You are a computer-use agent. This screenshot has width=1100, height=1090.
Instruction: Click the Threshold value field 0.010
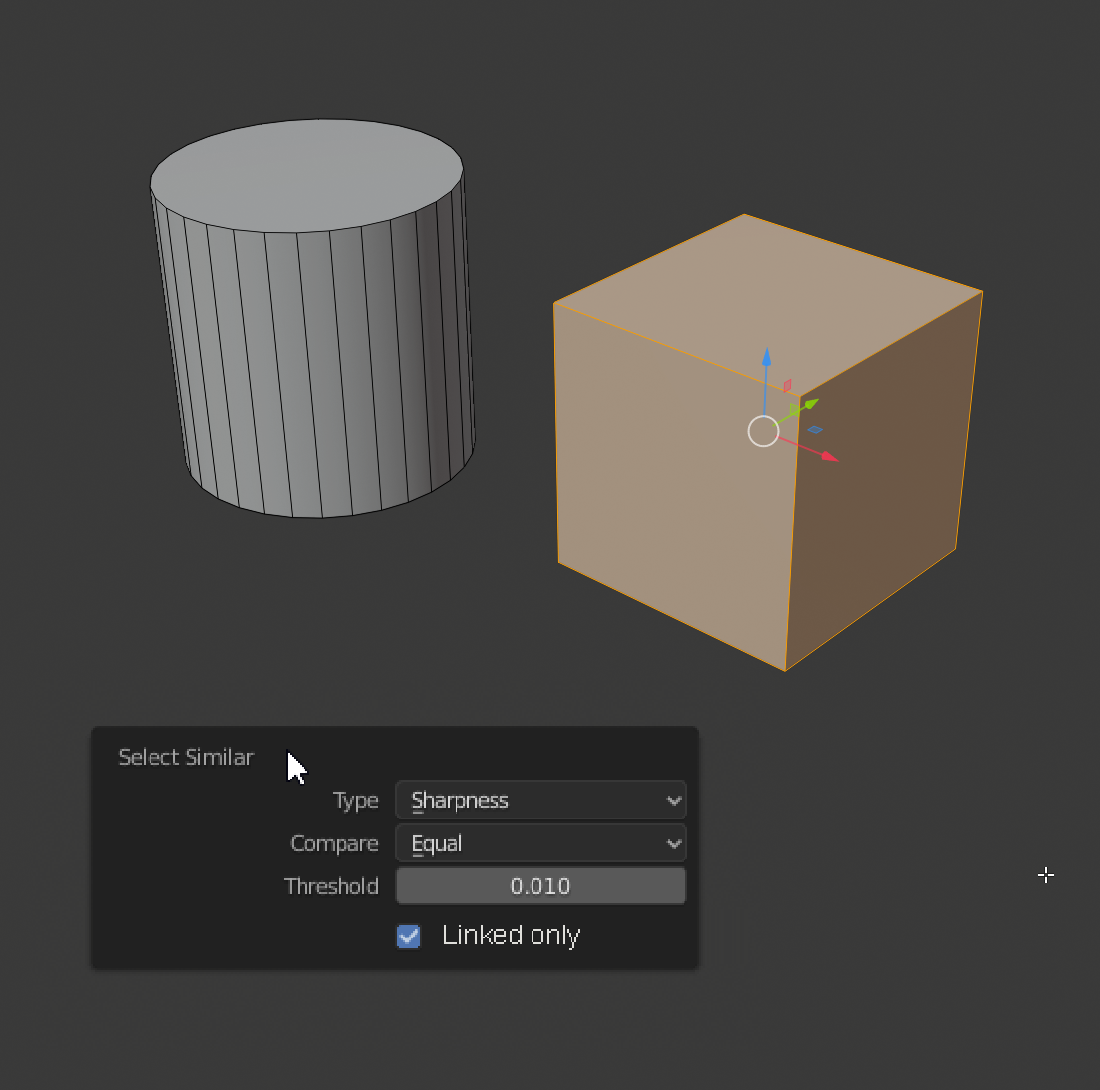point(540,886)
